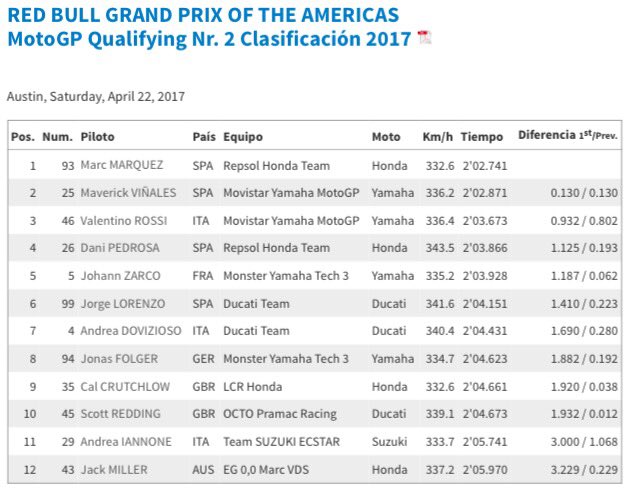Image resolution: width=628 pixels, height=490 pixels.
Task: Open Valentino ROSSI rider entry
Action: (123, 221)
